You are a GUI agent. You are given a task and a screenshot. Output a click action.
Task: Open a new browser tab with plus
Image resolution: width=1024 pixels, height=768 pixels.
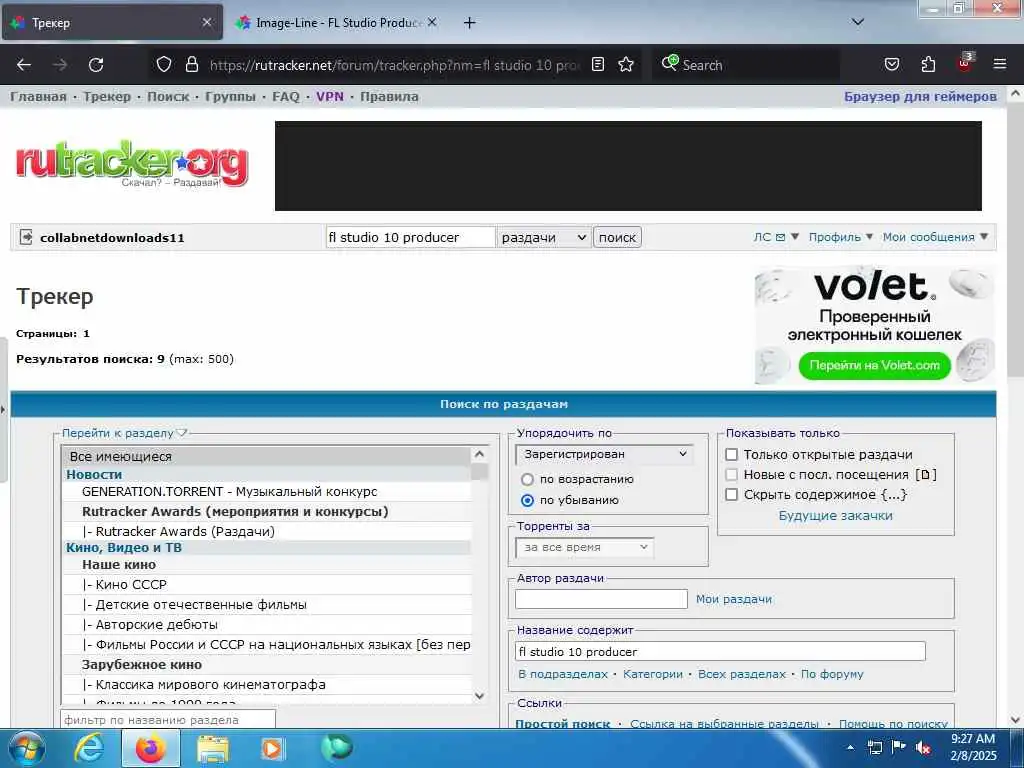pyautogui.click(x=469, y=23)
